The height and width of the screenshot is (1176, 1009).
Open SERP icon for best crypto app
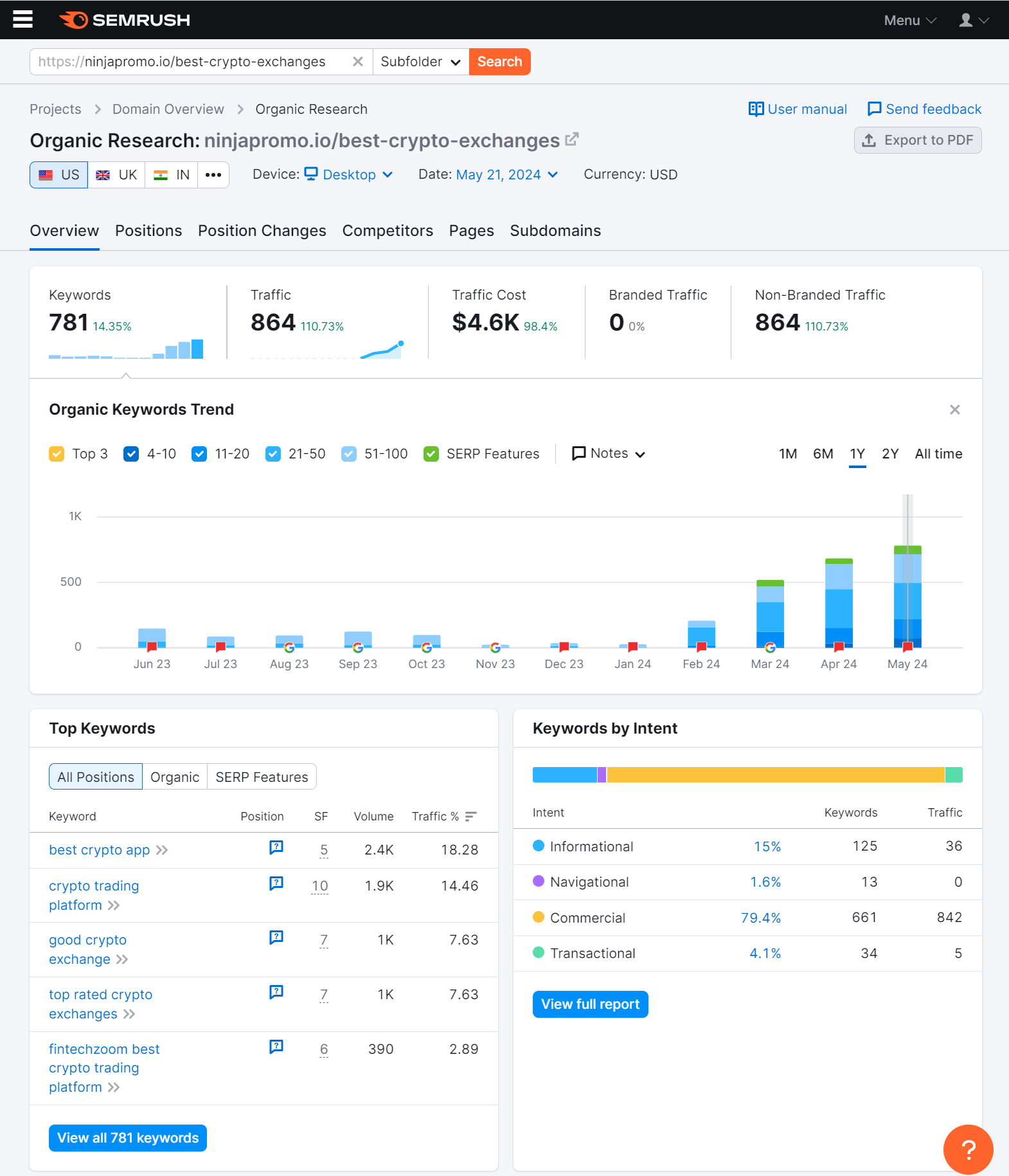click(276, 847)
